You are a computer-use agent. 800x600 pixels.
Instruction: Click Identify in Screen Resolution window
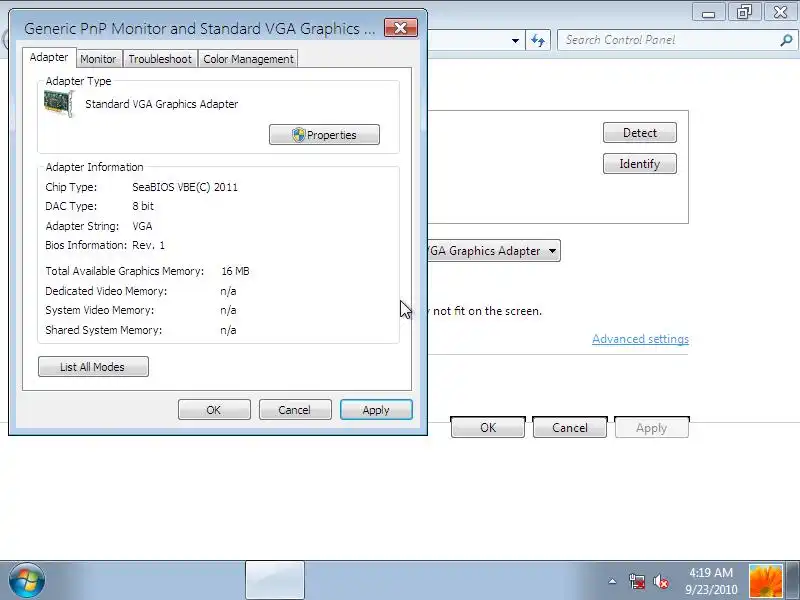(x=640, y=164)
